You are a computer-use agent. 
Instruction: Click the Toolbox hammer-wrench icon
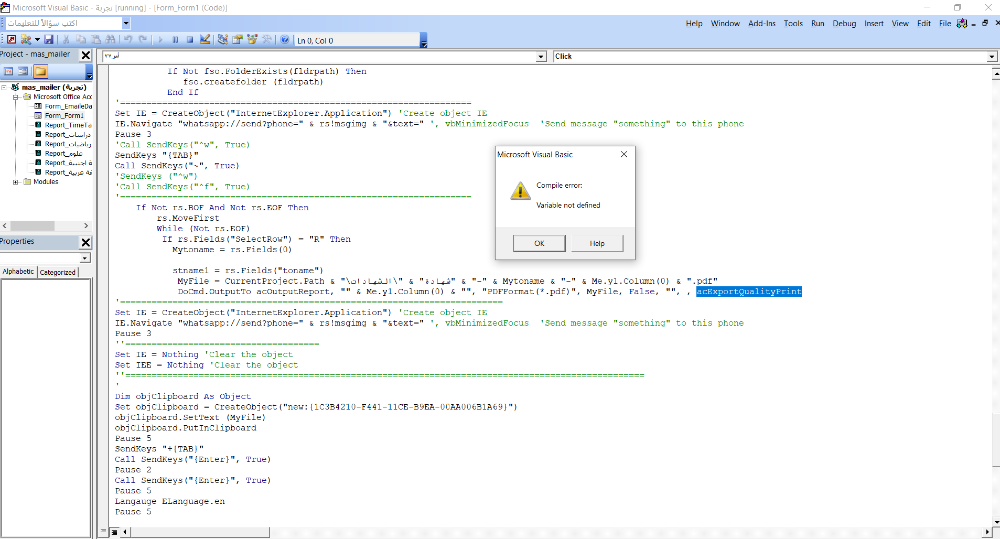(267, 40)
